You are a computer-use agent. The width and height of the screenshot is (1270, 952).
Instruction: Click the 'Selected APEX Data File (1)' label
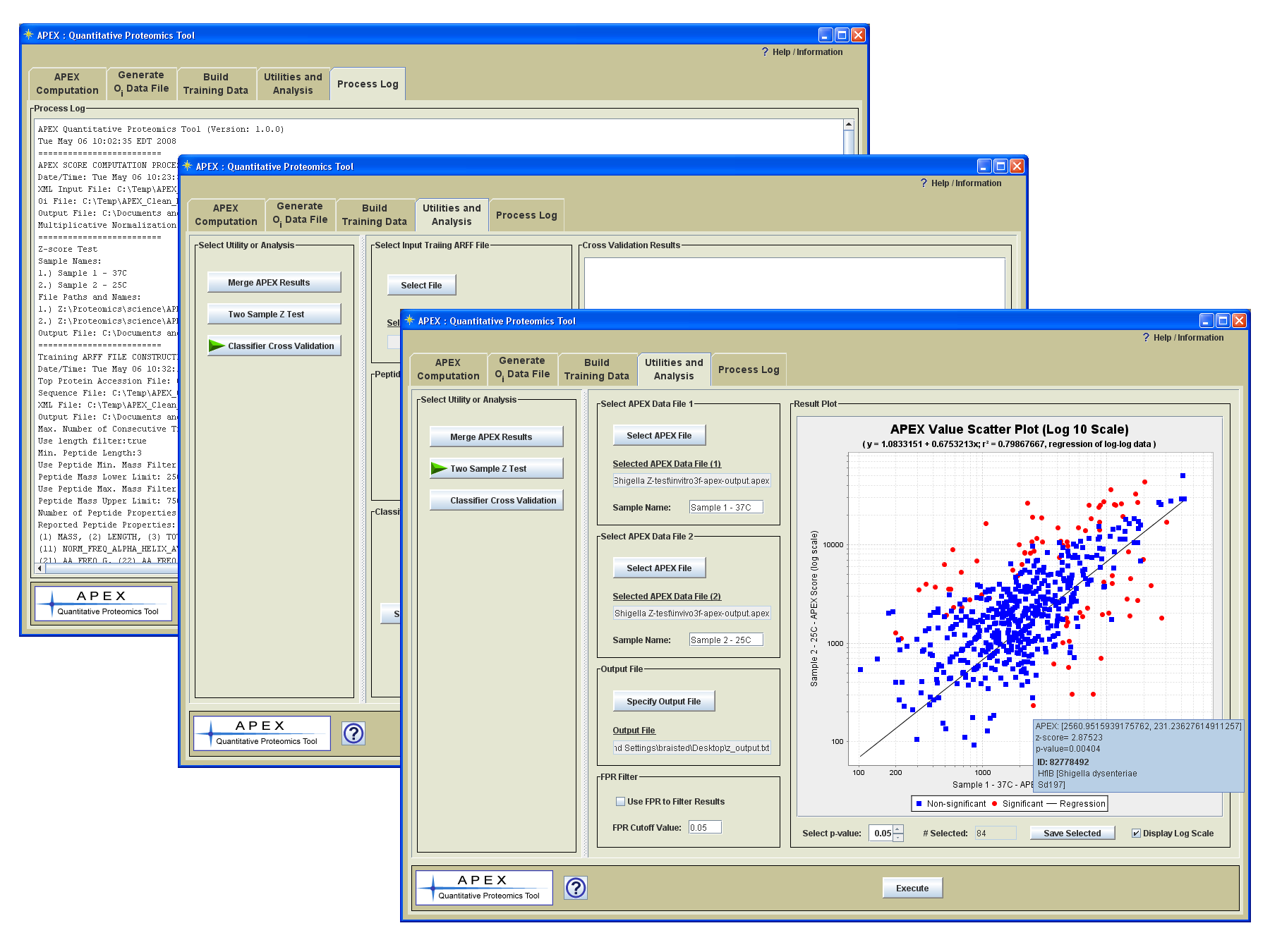point(667,464)
